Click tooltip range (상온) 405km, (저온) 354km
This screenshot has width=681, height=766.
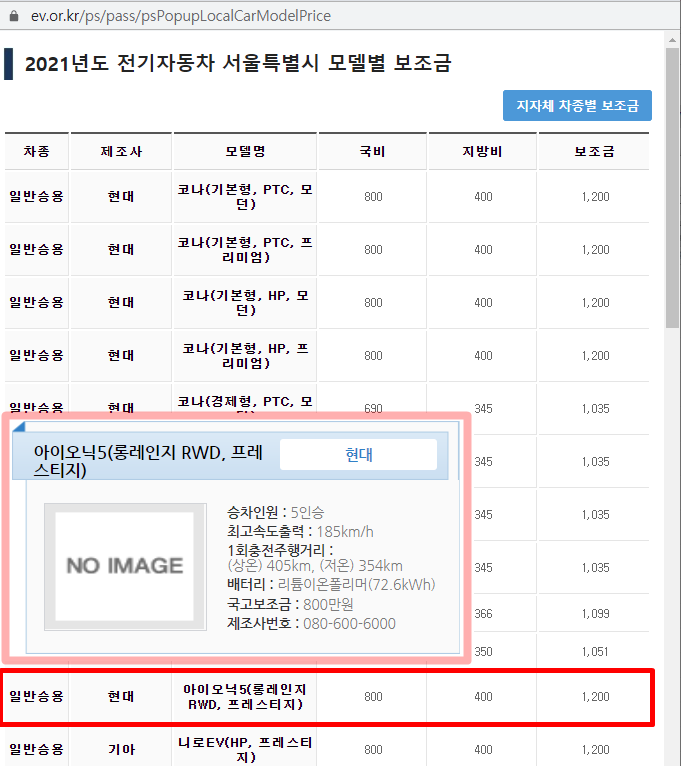tap(315, 566)
